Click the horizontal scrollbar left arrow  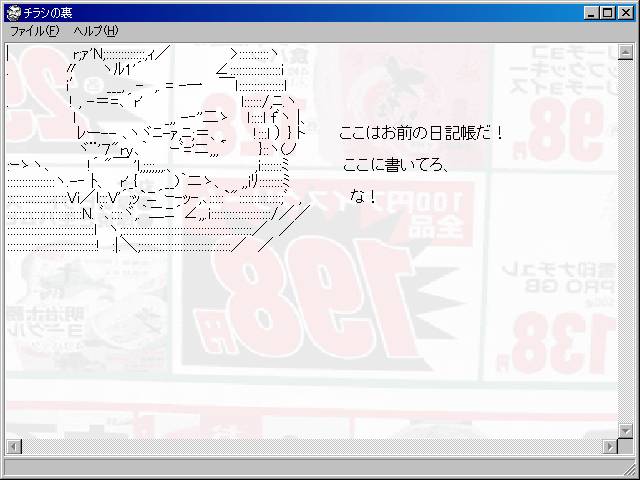click(x=14, y=446)
